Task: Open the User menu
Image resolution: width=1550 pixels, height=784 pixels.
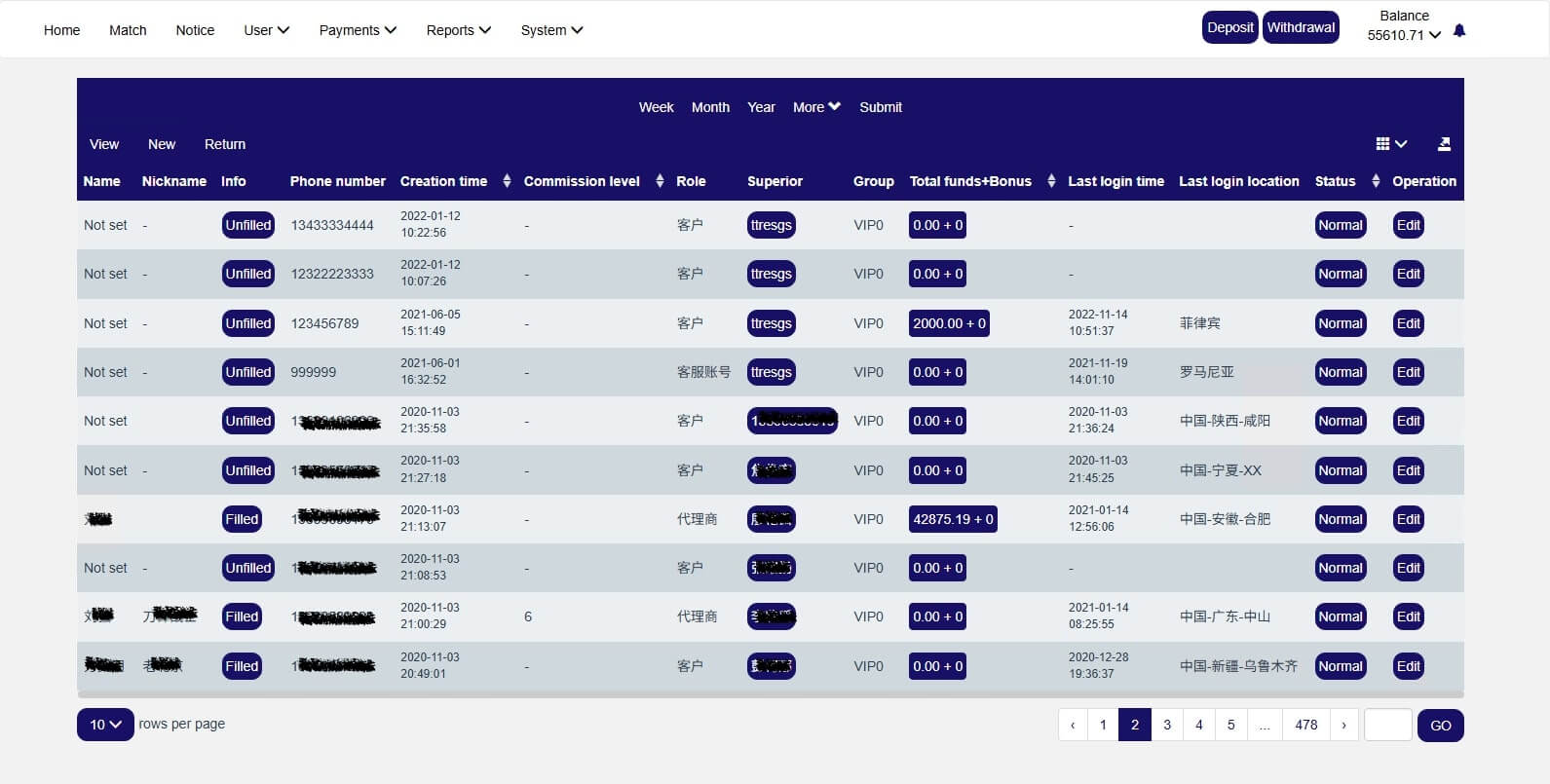Action: [x=266, y=30]
